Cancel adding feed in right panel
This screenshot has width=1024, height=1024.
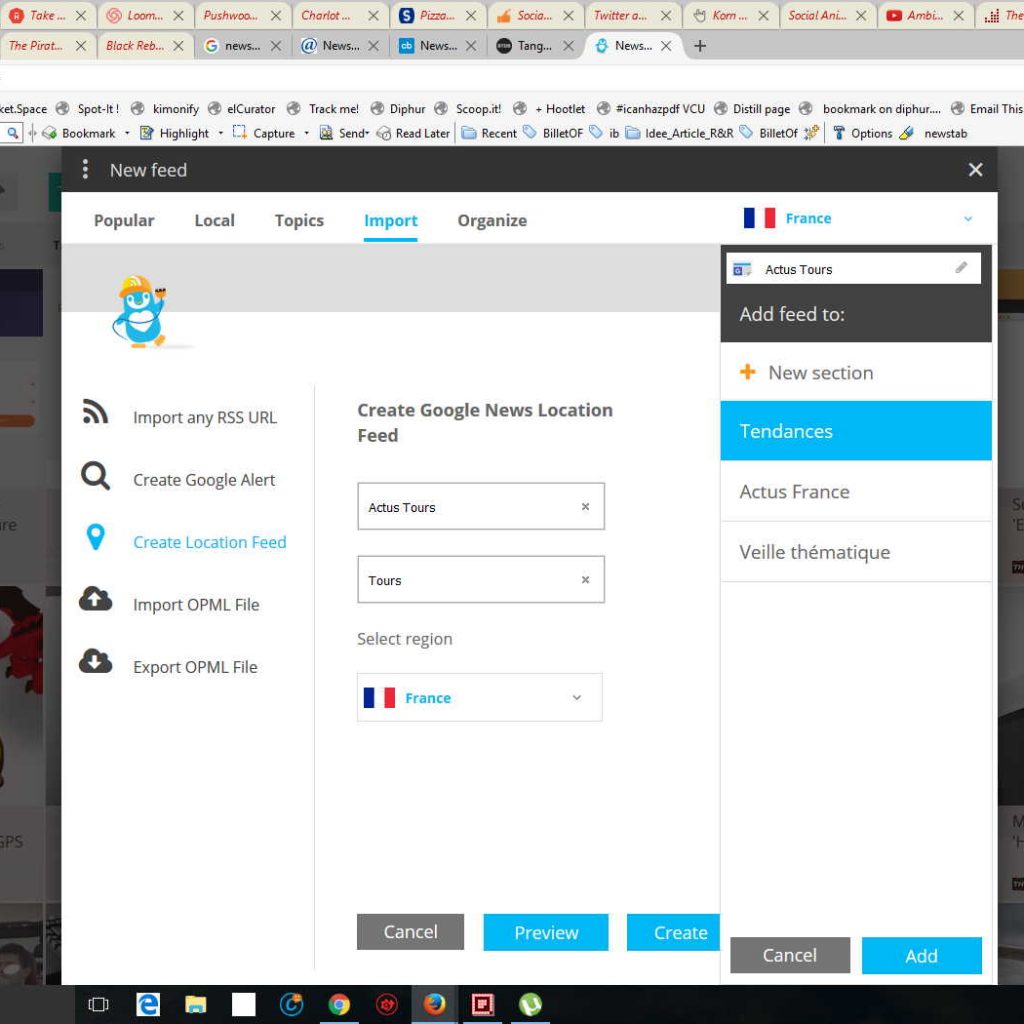790,955
